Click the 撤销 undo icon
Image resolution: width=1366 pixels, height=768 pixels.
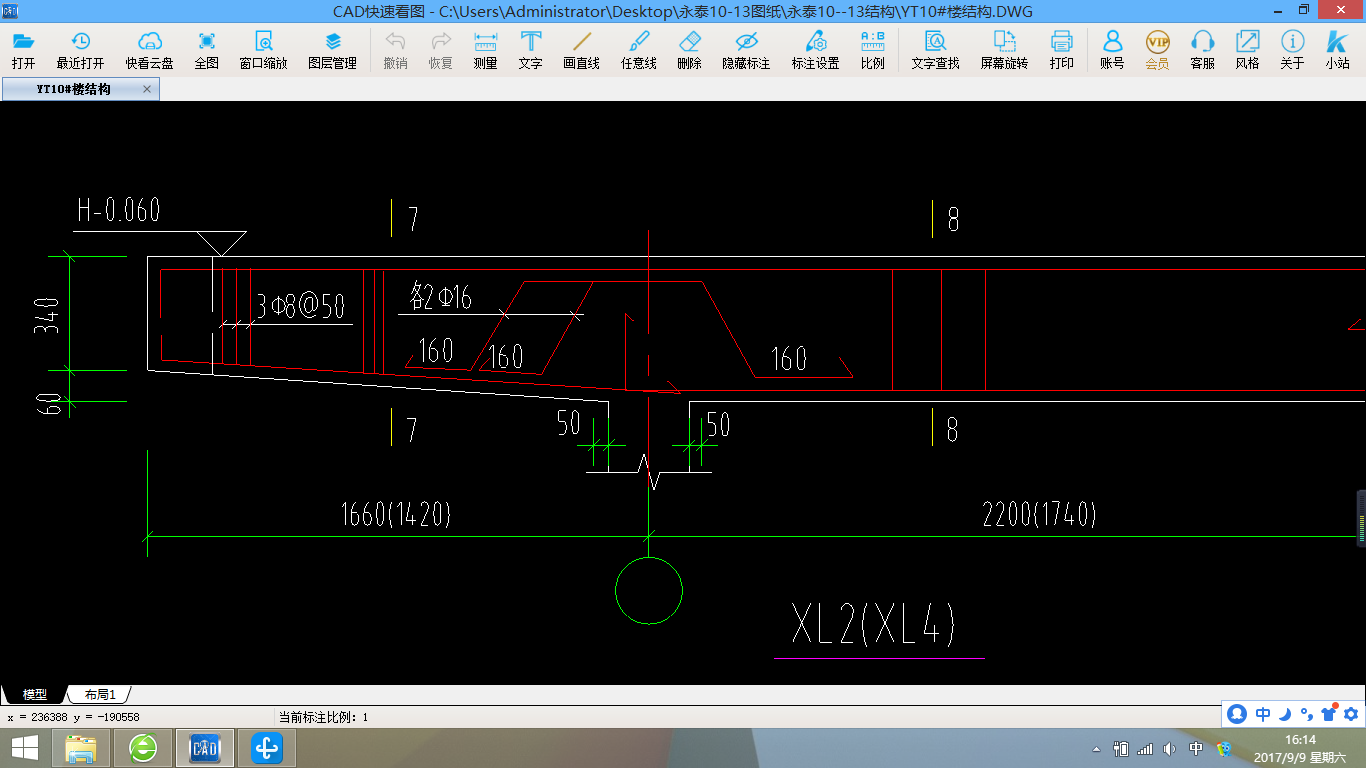pyautogui.click(x=395, y=50)
